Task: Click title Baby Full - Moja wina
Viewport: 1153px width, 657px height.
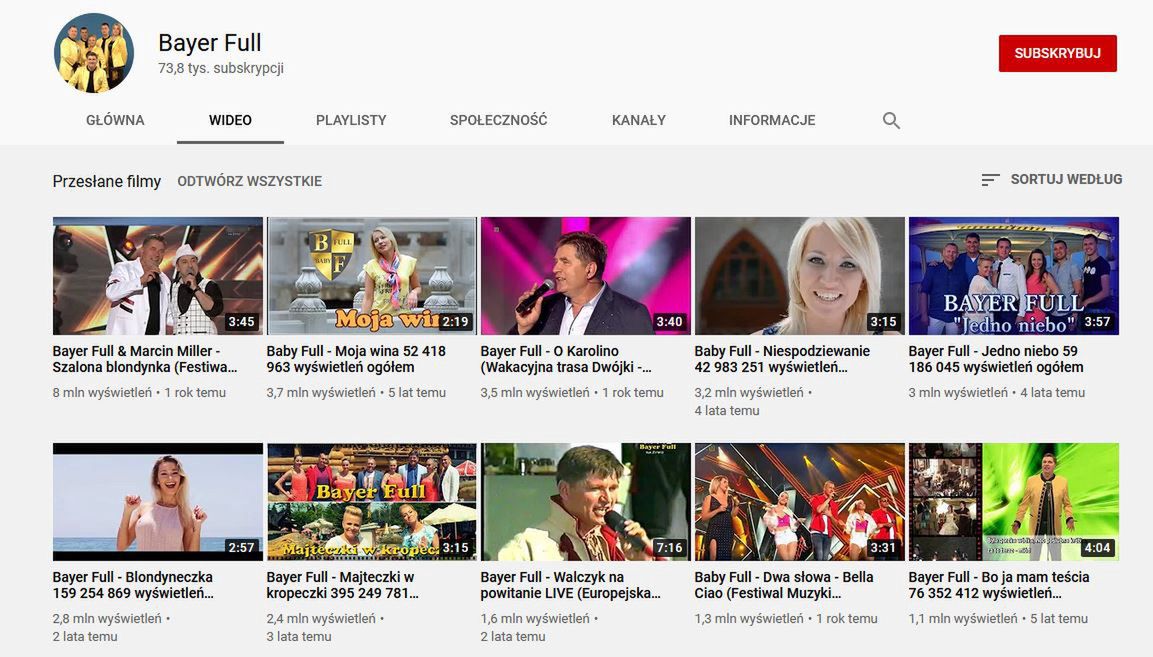Action: click(356, 359)
